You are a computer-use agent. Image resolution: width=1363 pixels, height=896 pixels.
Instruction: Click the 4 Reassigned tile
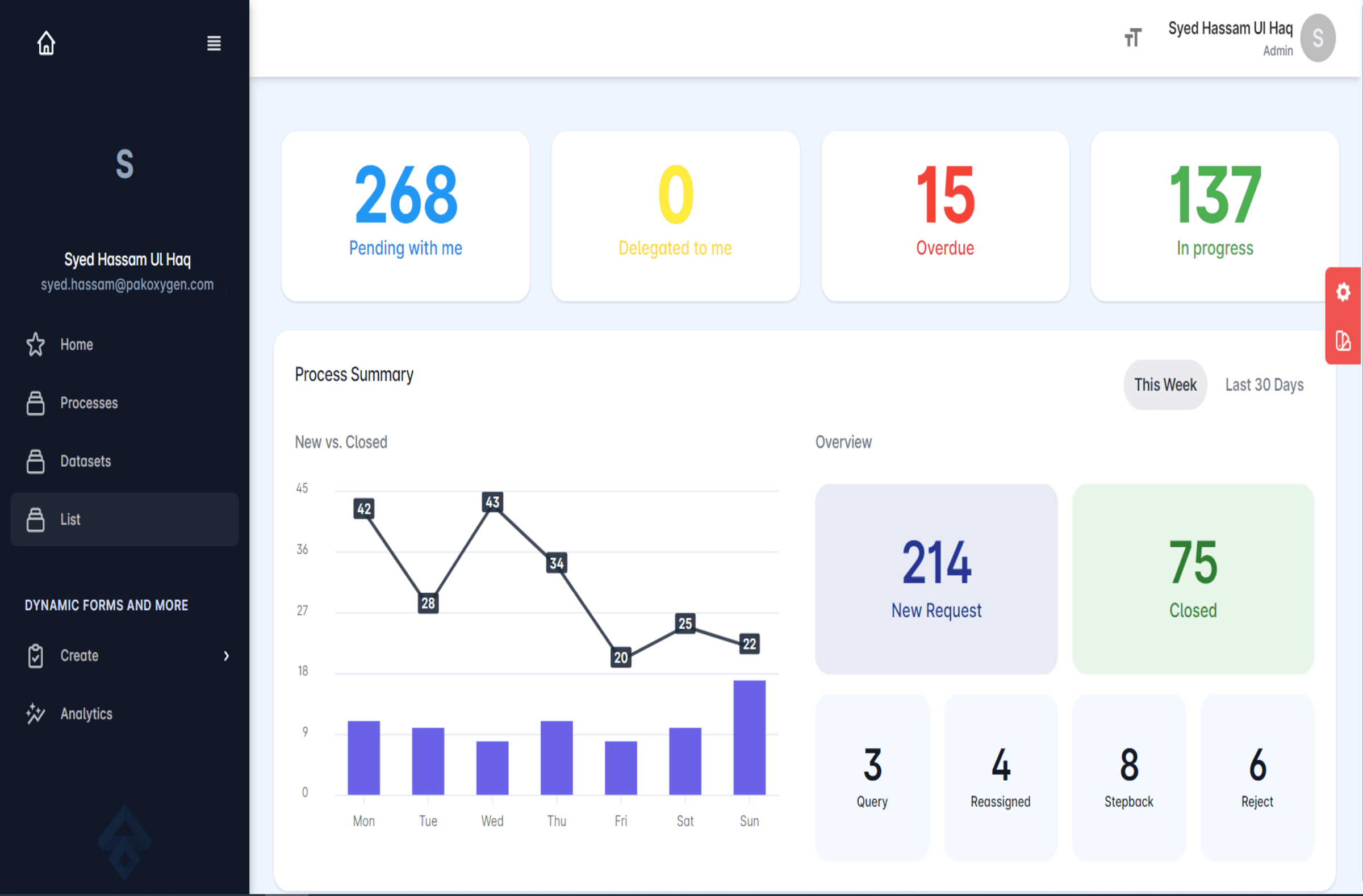click(1001, 777)
